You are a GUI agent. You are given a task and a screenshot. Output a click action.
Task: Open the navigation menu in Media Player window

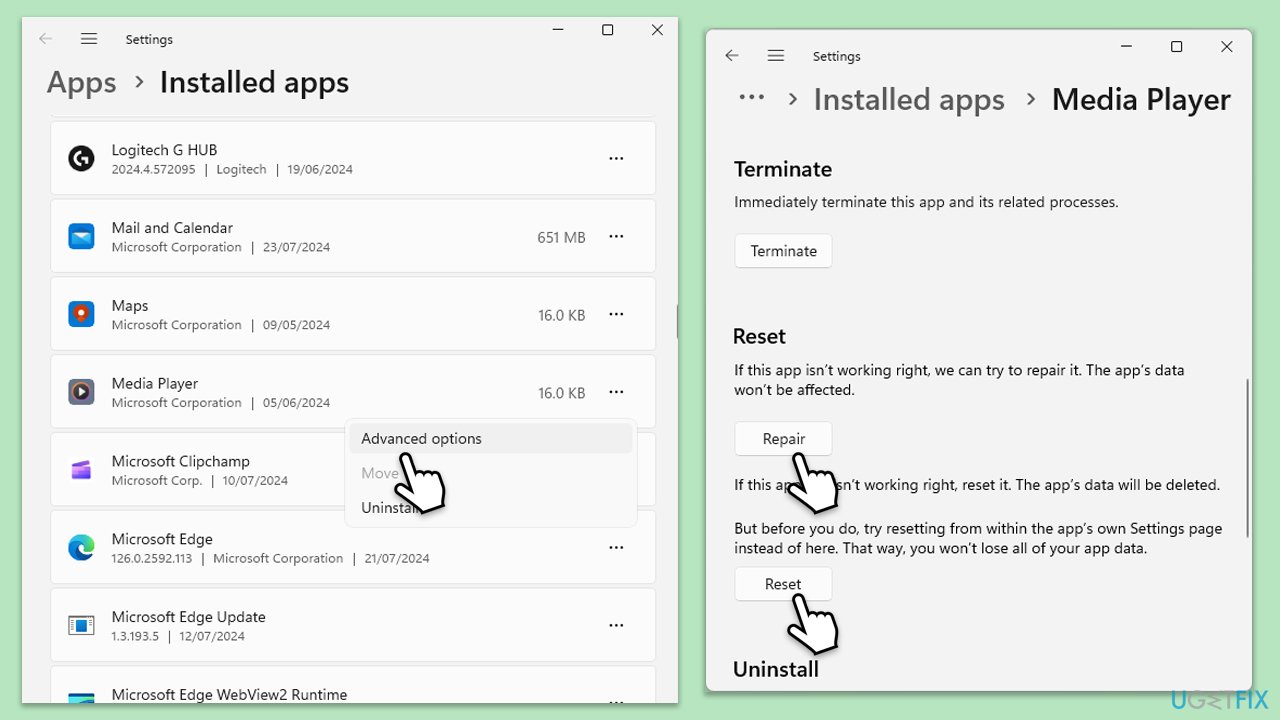(776, 56)
